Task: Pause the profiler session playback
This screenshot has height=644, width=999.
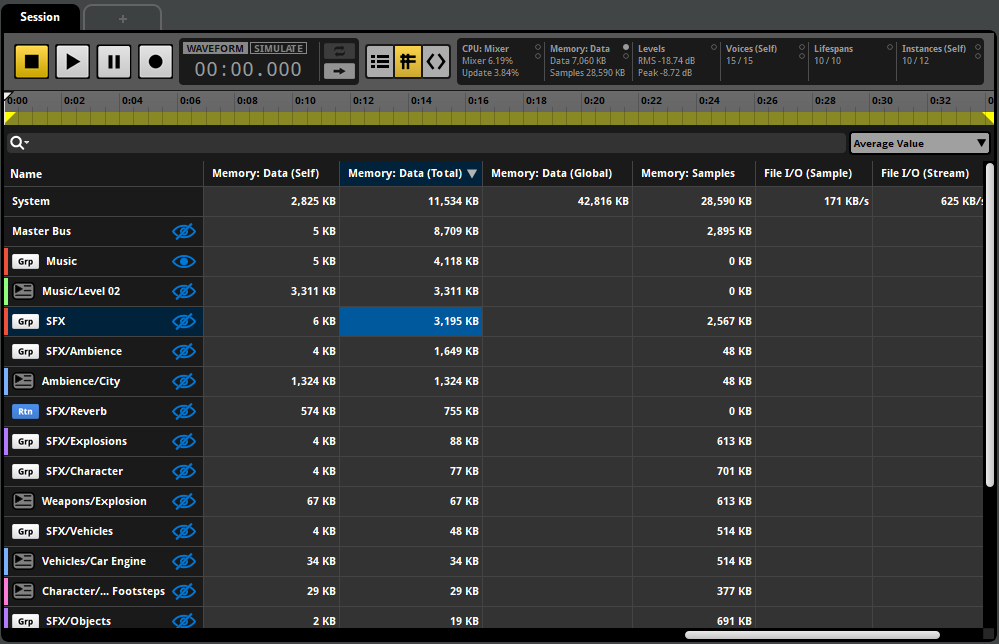Action: tap(113, 61)
